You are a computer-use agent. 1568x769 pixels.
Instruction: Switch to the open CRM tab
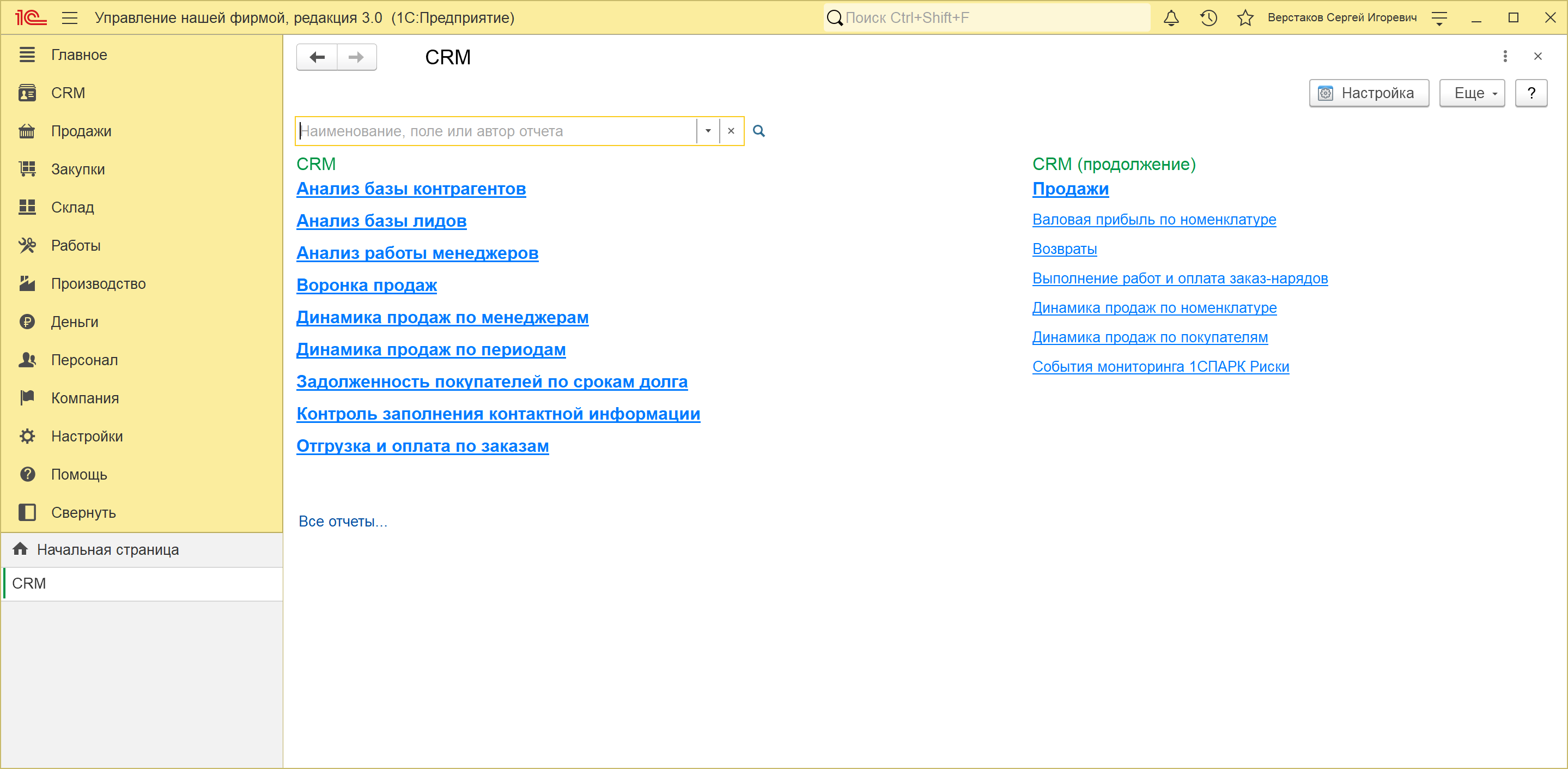tap(142, 584)
